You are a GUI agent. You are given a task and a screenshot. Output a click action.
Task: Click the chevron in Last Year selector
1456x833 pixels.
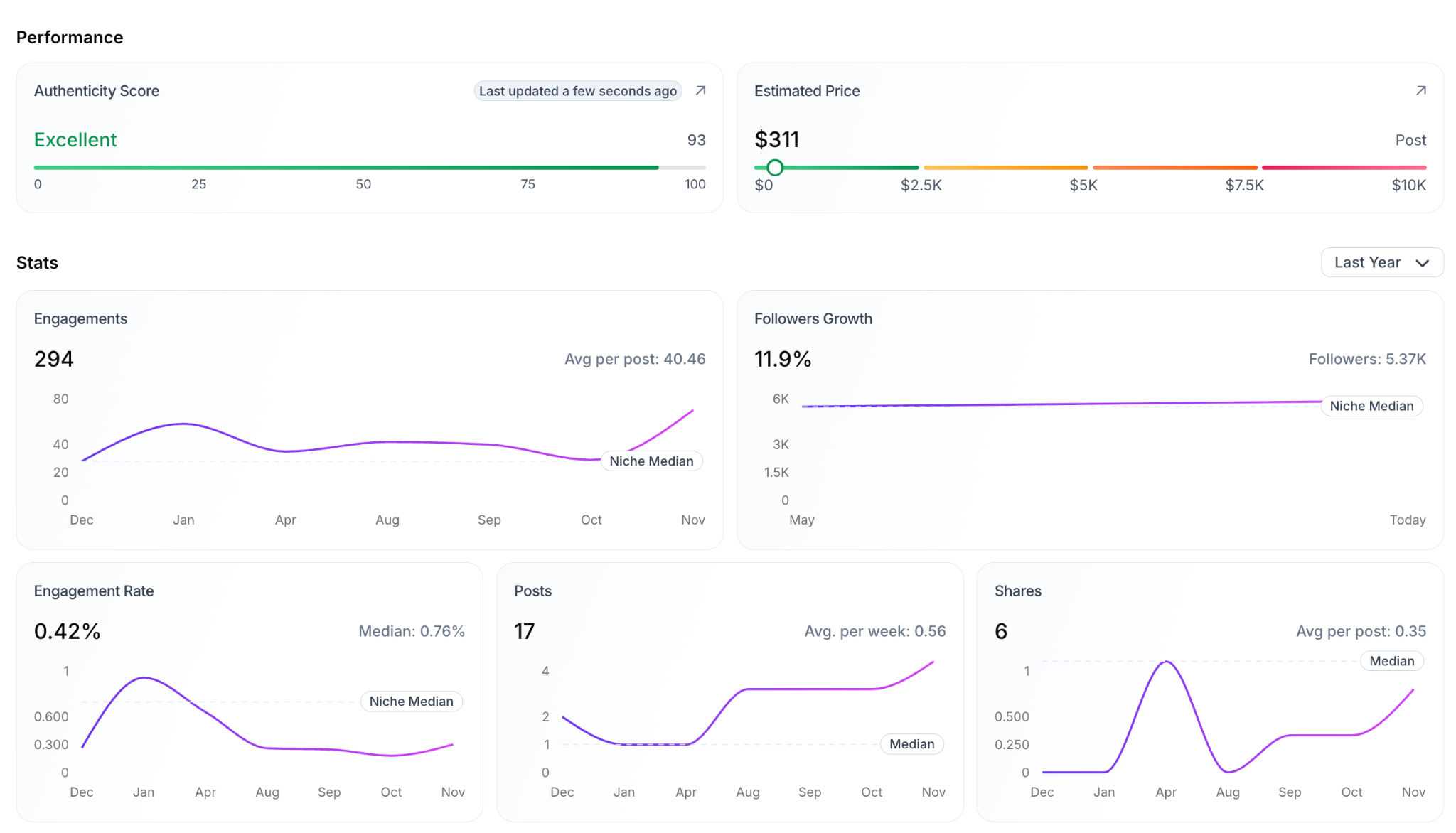coord(1422,263)
